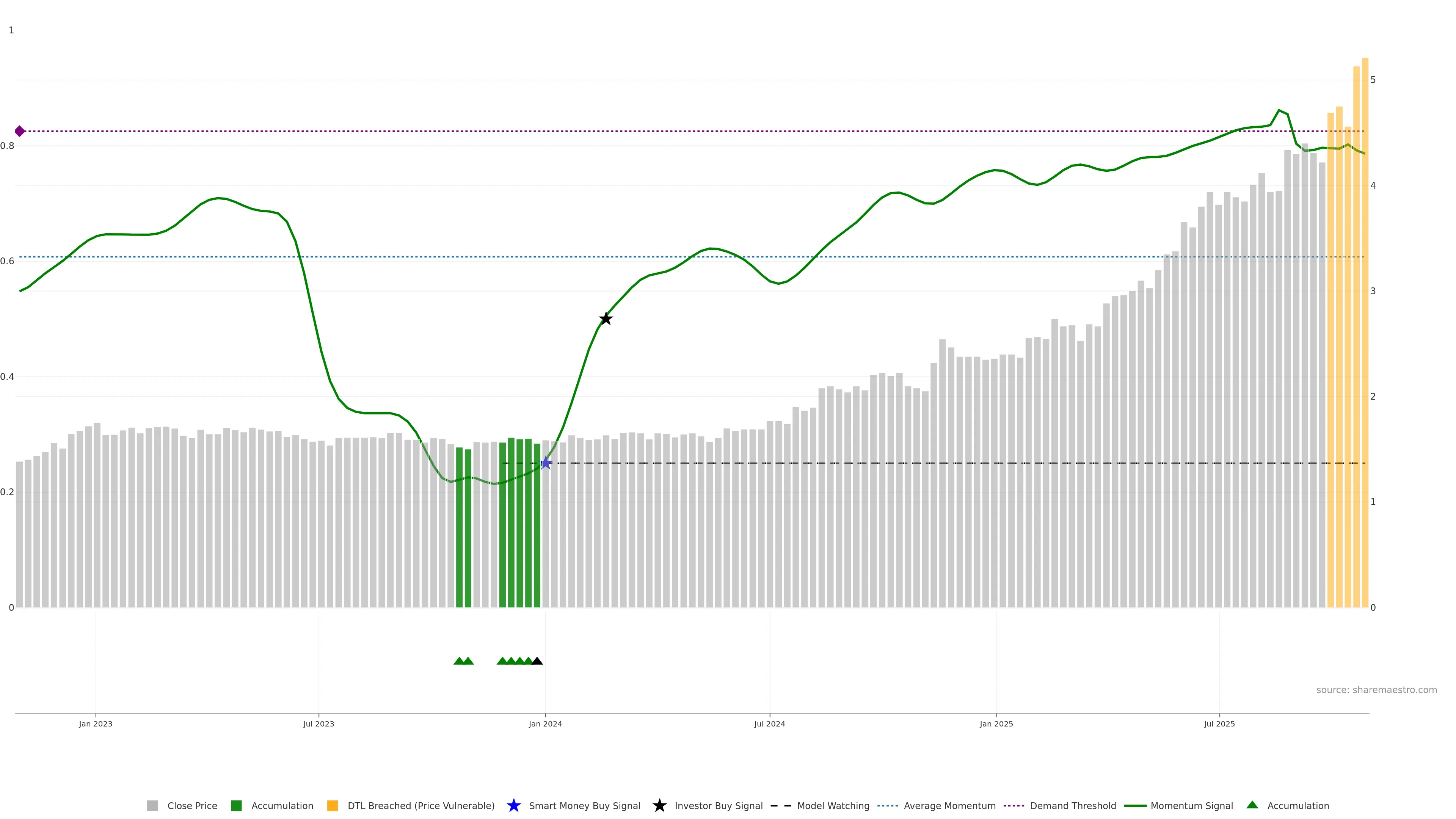Viewport: 1456px width, 819px height.
Task: Click the black star icon in the legend
Action: click(x=659, y=805)
